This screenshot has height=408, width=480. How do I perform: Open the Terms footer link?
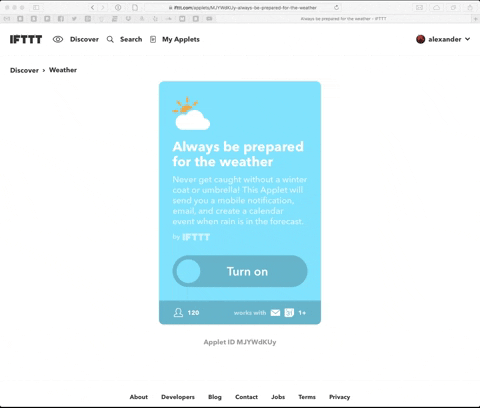[x=307, y=397]
